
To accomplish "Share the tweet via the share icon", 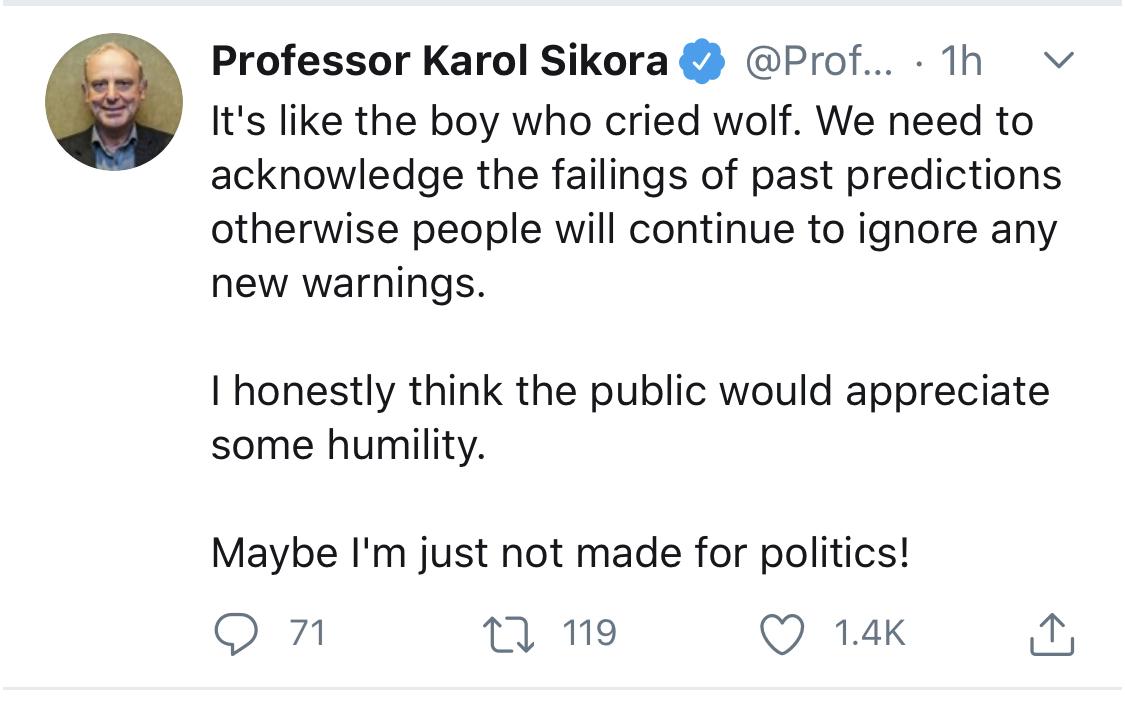I will pyautogui.click(x=1052, y=634).
